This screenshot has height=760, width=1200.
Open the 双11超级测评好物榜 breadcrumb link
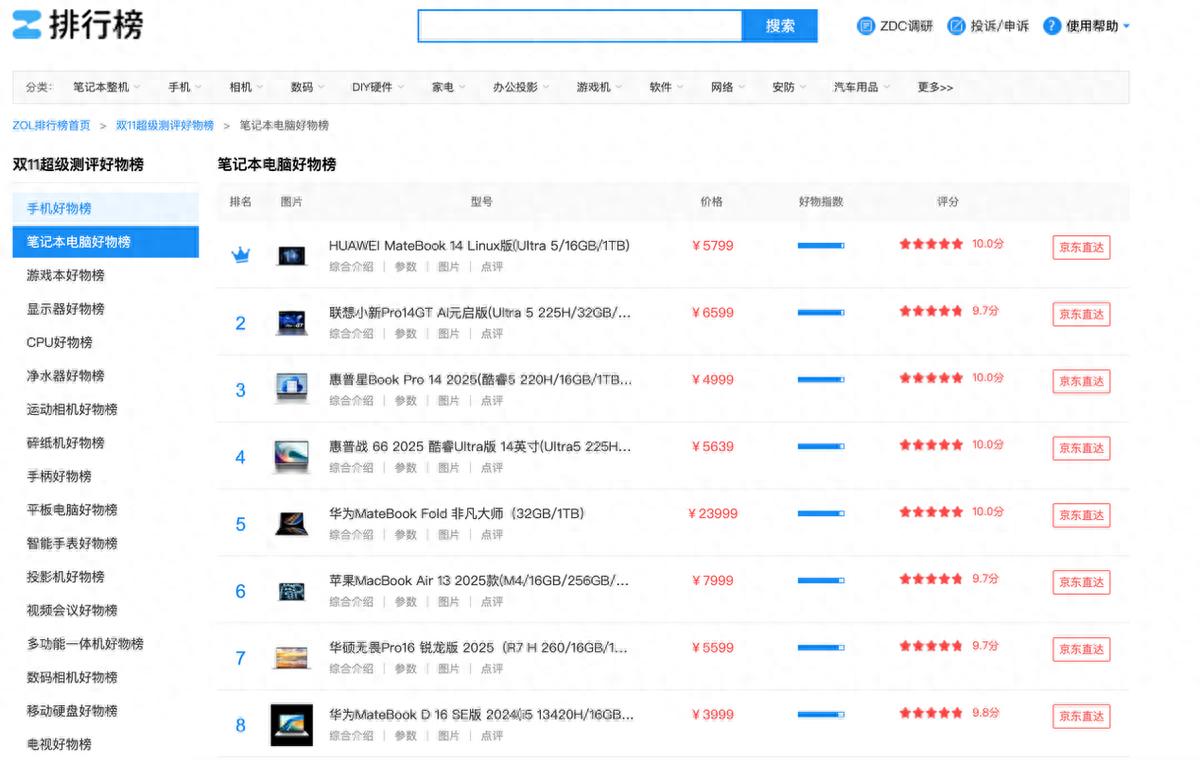point(165,125)
